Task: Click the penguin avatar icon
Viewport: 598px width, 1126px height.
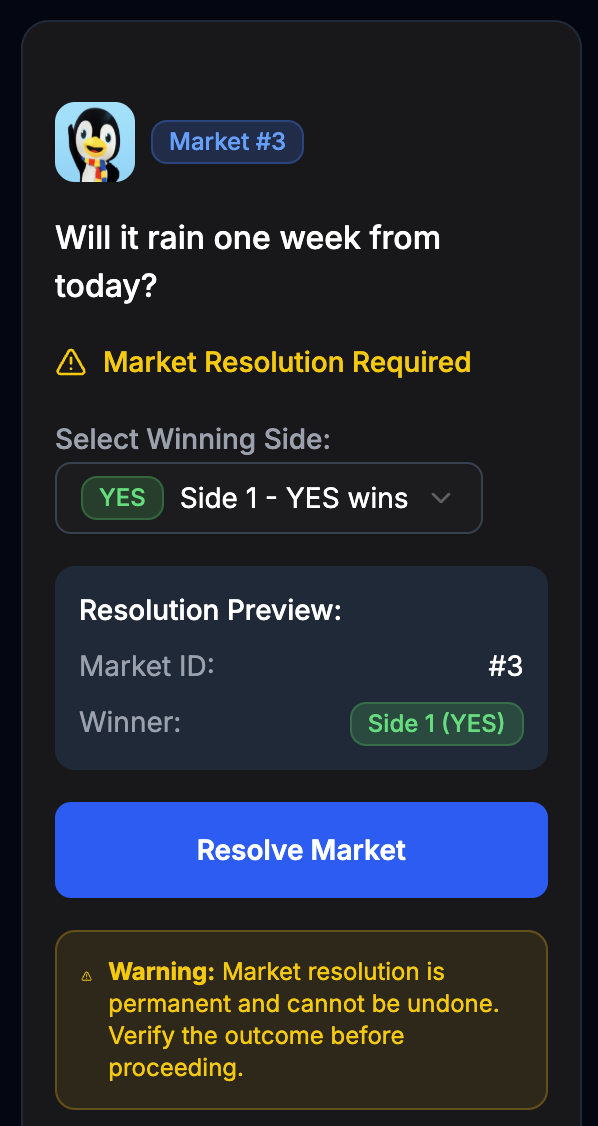Action: [95, 141]
